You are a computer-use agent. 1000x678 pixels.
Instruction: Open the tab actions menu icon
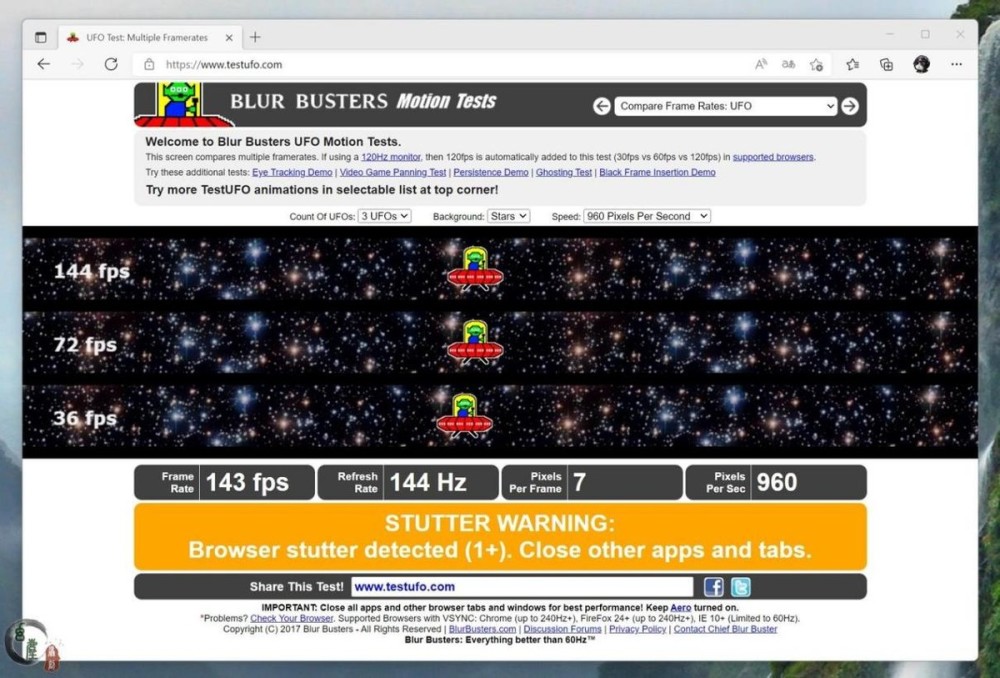[x=41, y=37]
